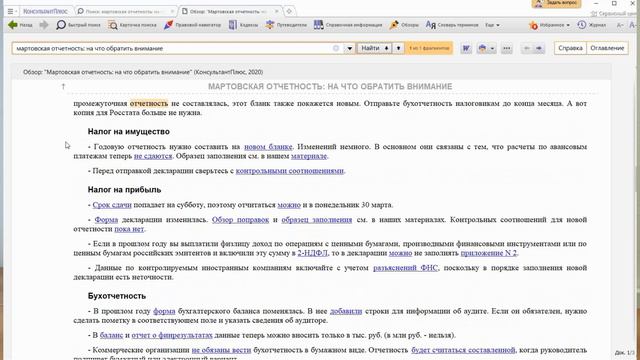
Task: Close the Обзор document tab
Action: tap(276, 11)
